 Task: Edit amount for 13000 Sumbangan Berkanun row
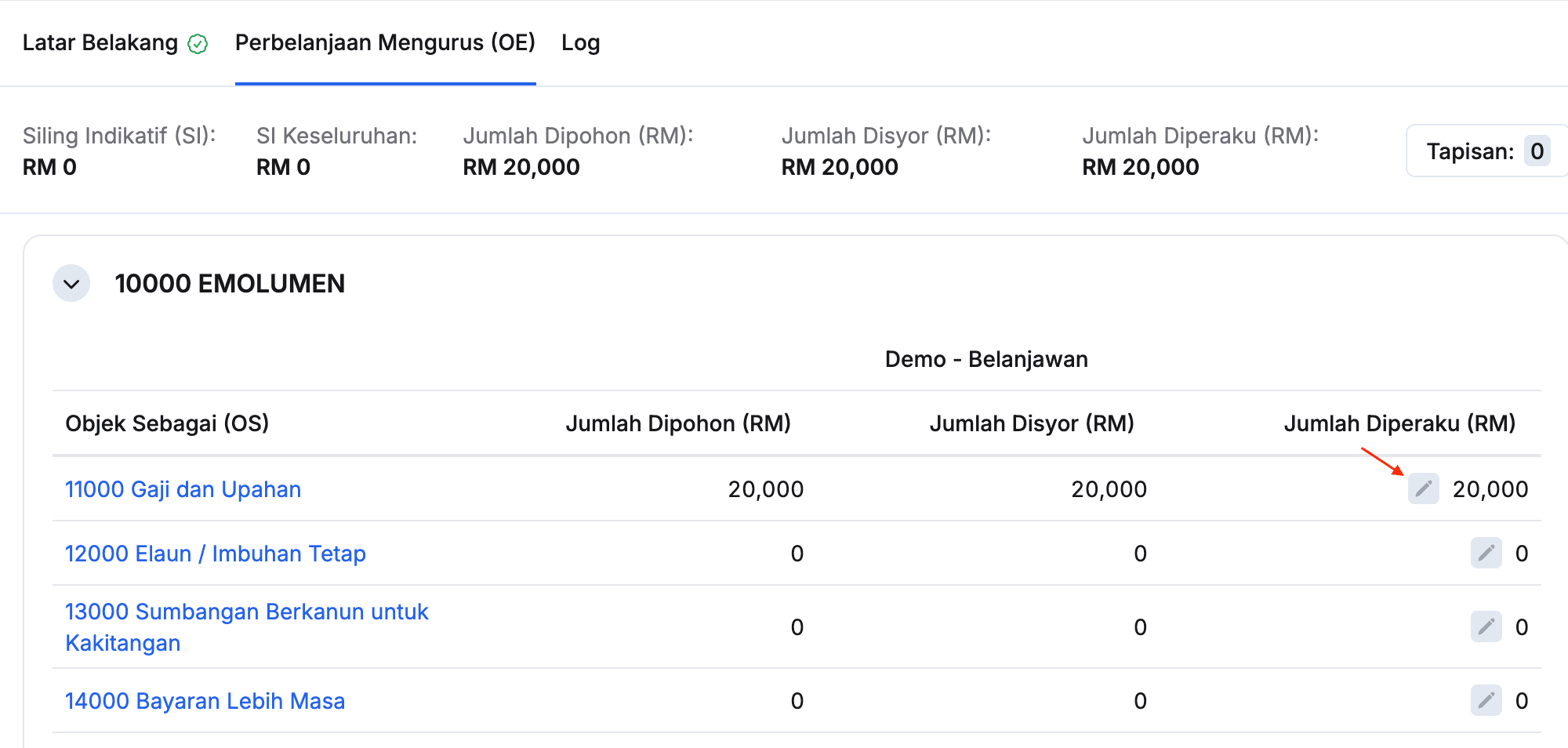pos(1486,626)
